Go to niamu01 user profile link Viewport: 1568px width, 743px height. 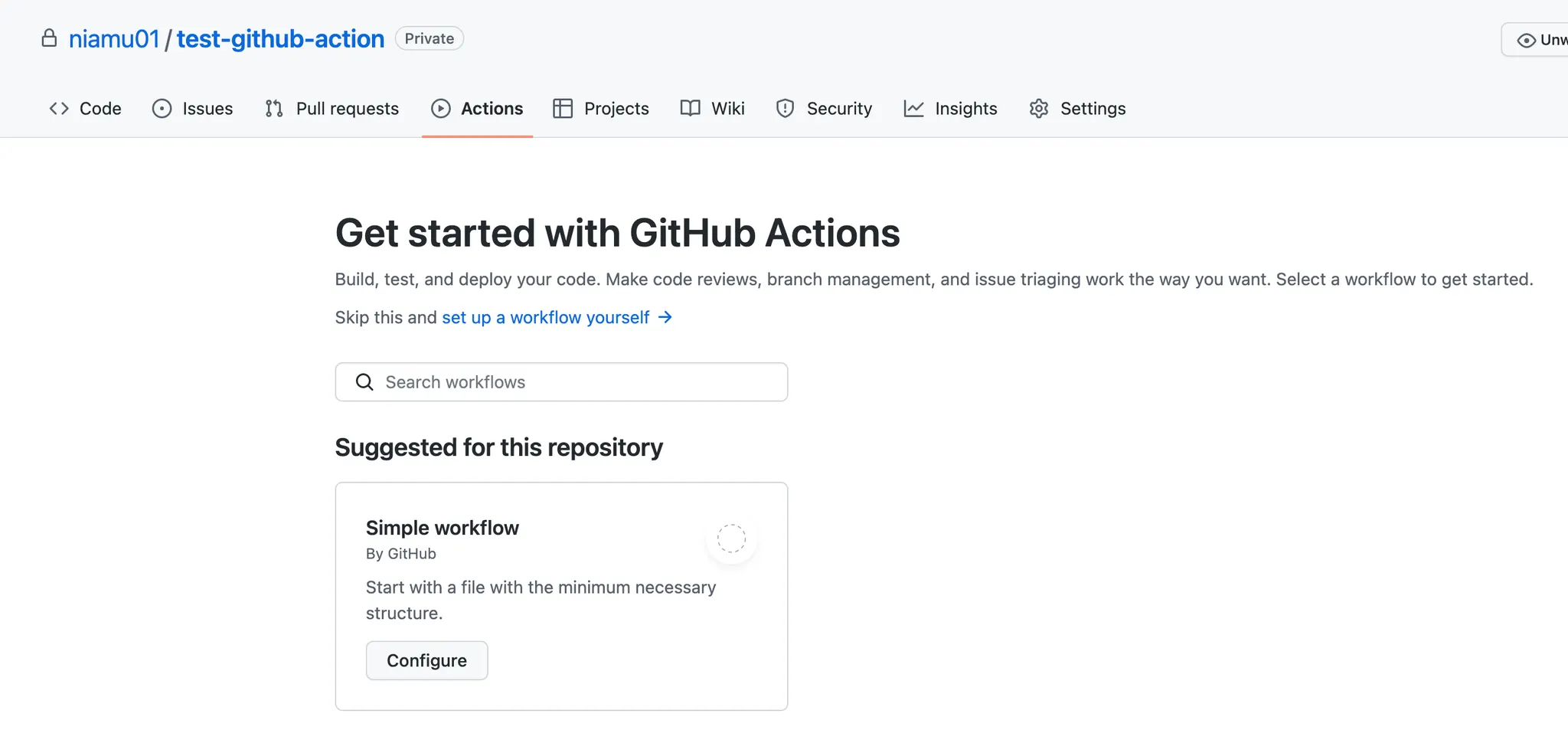[114, 39]
